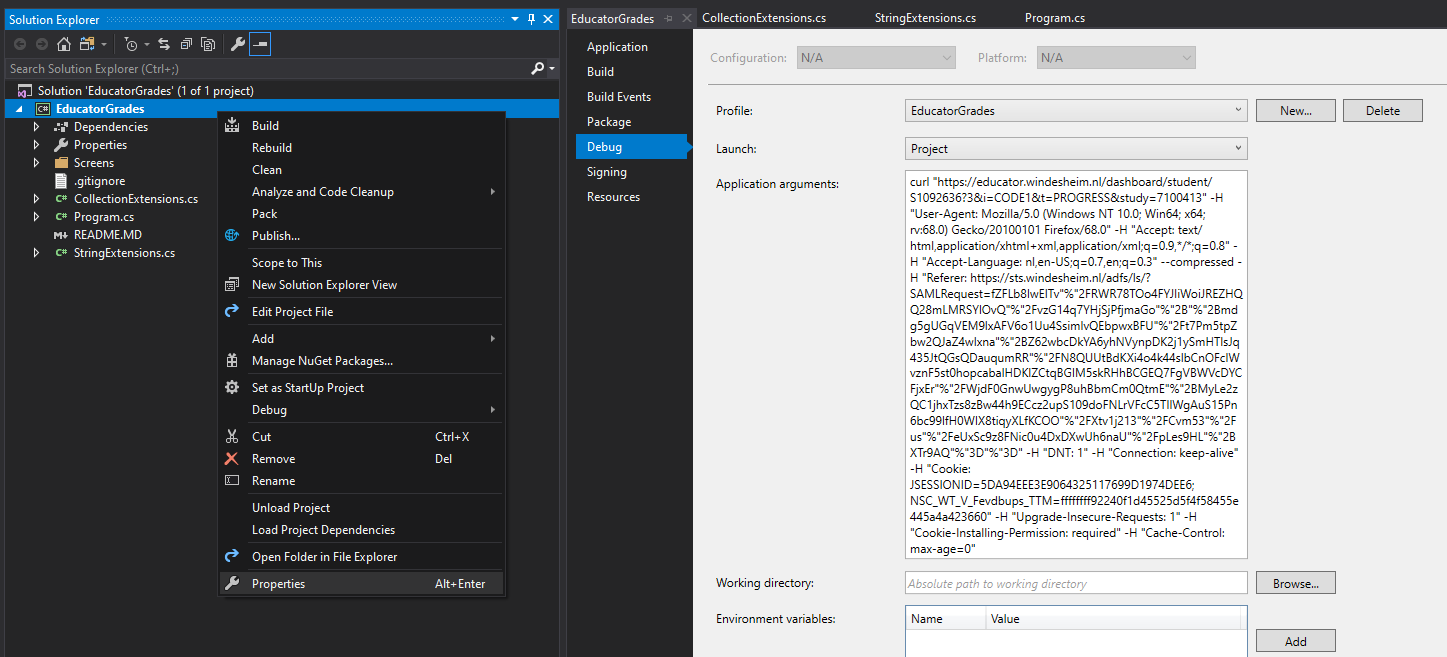
Task: Expand the Properties tree node
Action: 37,145
